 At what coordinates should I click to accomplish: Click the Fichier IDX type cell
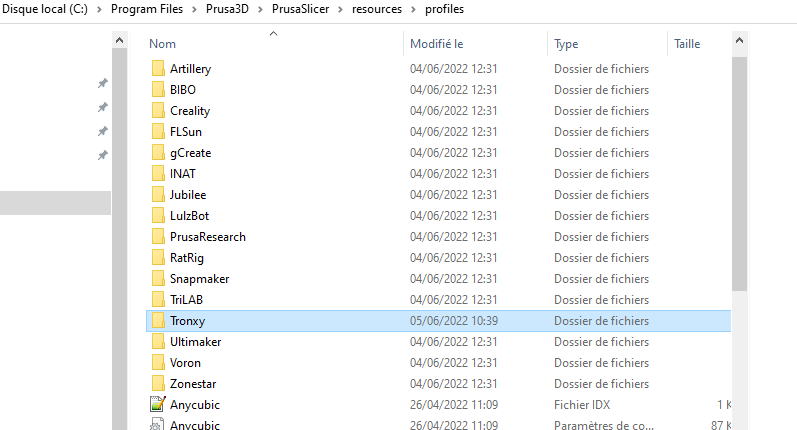tap(582, 405)
